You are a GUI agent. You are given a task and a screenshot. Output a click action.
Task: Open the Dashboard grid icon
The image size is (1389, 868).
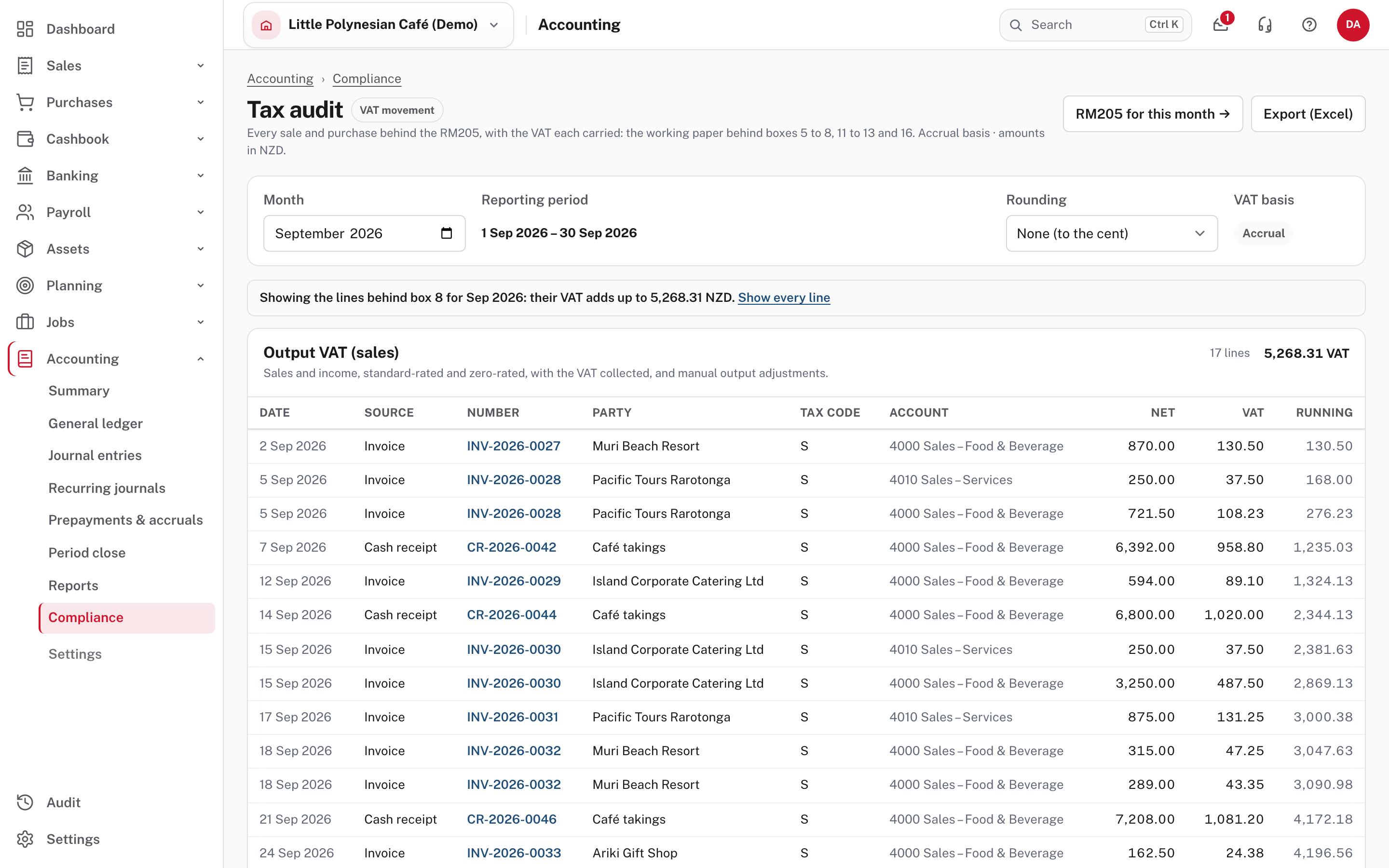pos(25,29)
